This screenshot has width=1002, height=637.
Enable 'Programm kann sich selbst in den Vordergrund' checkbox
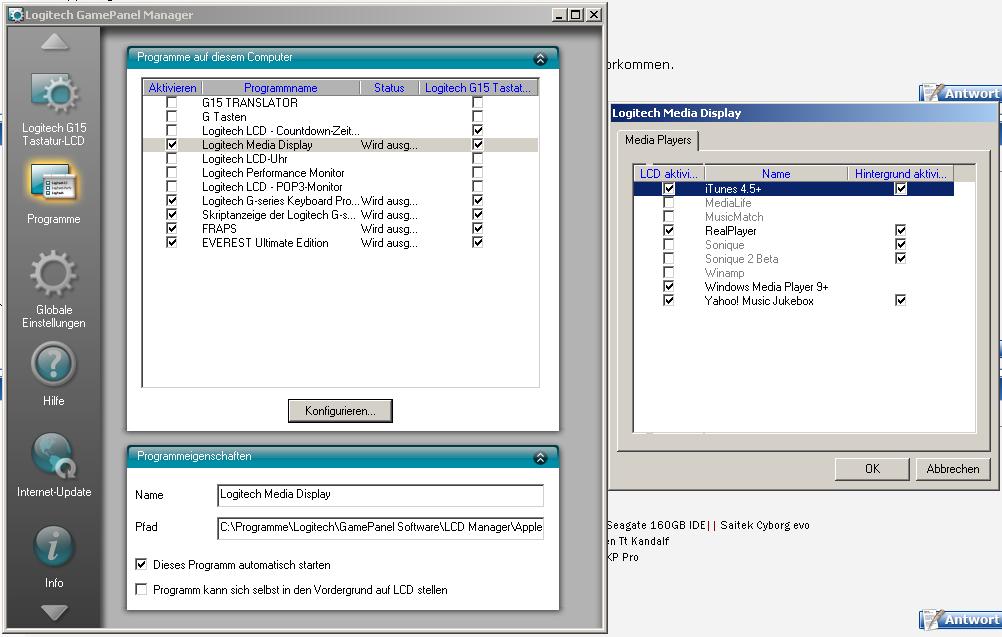coord(141,589)
